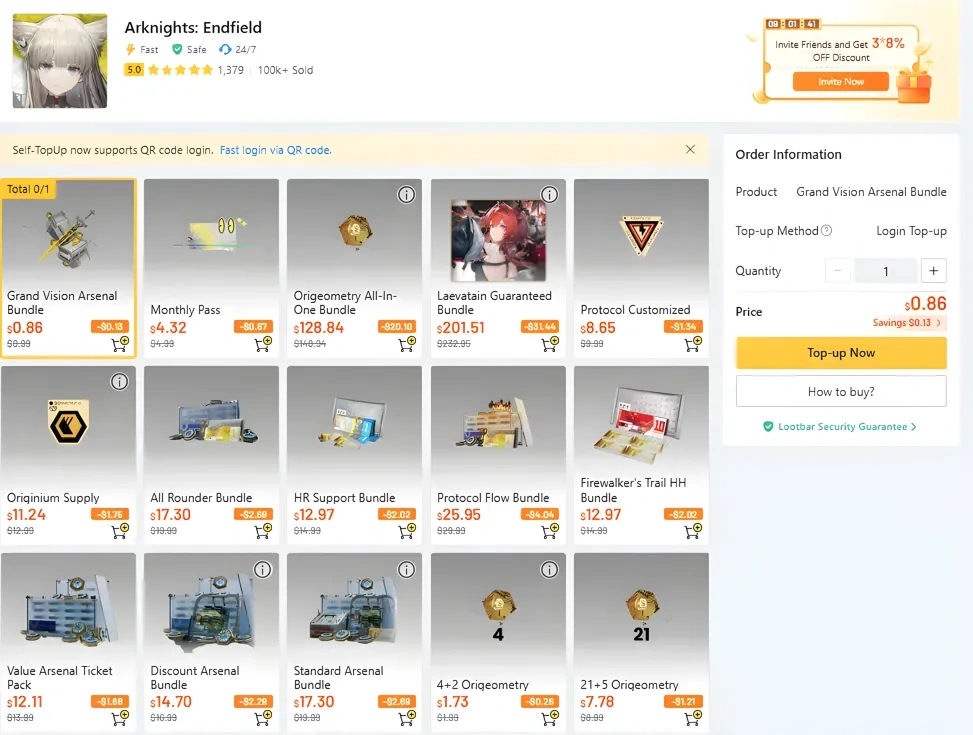Click the quantity input field
Image resolution: width=973 pixels, height=735 pixels.
click(x=885, y=271)
